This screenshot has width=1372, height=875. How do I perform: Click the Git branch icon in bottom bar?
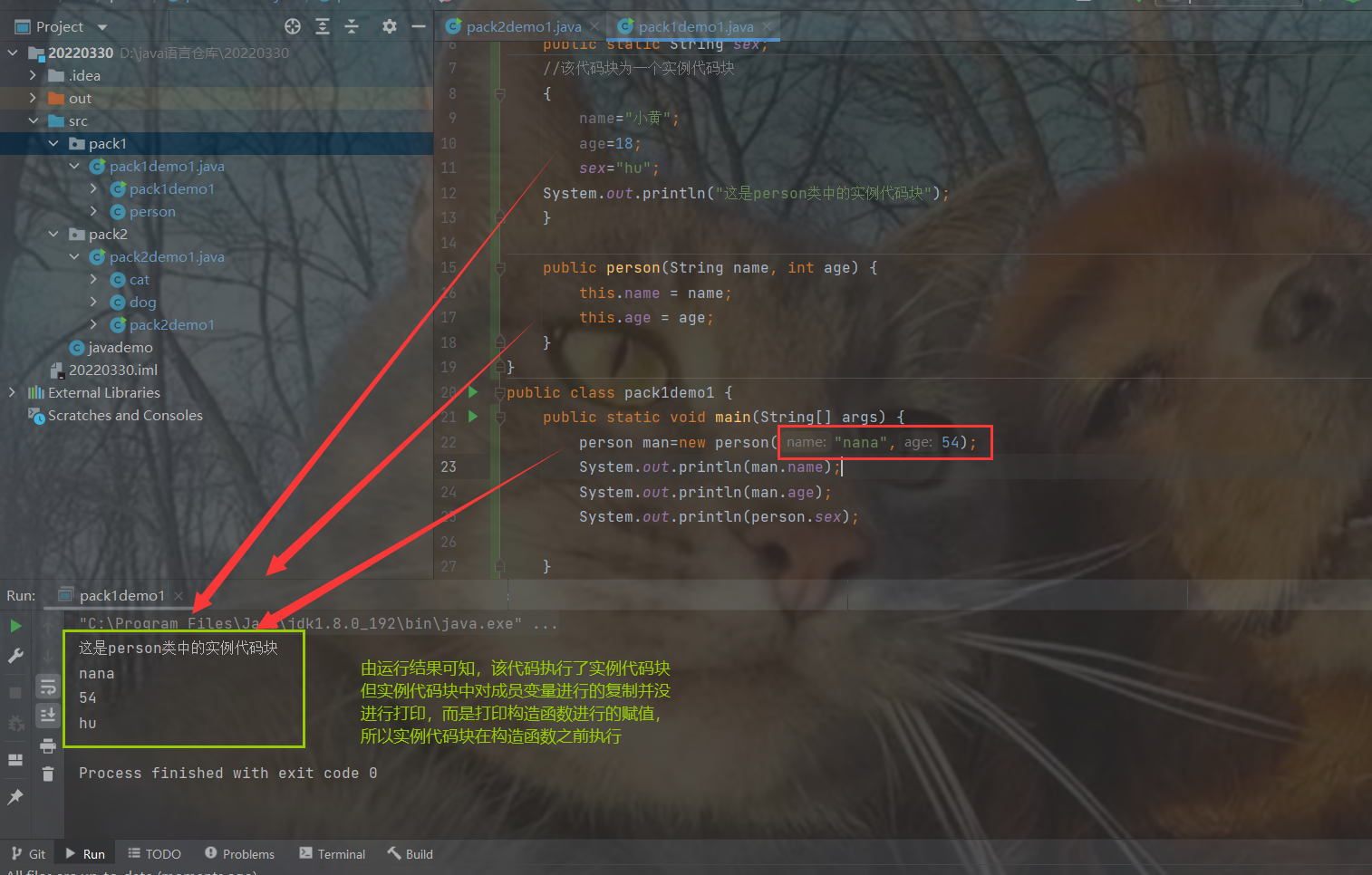pos(16,854)
